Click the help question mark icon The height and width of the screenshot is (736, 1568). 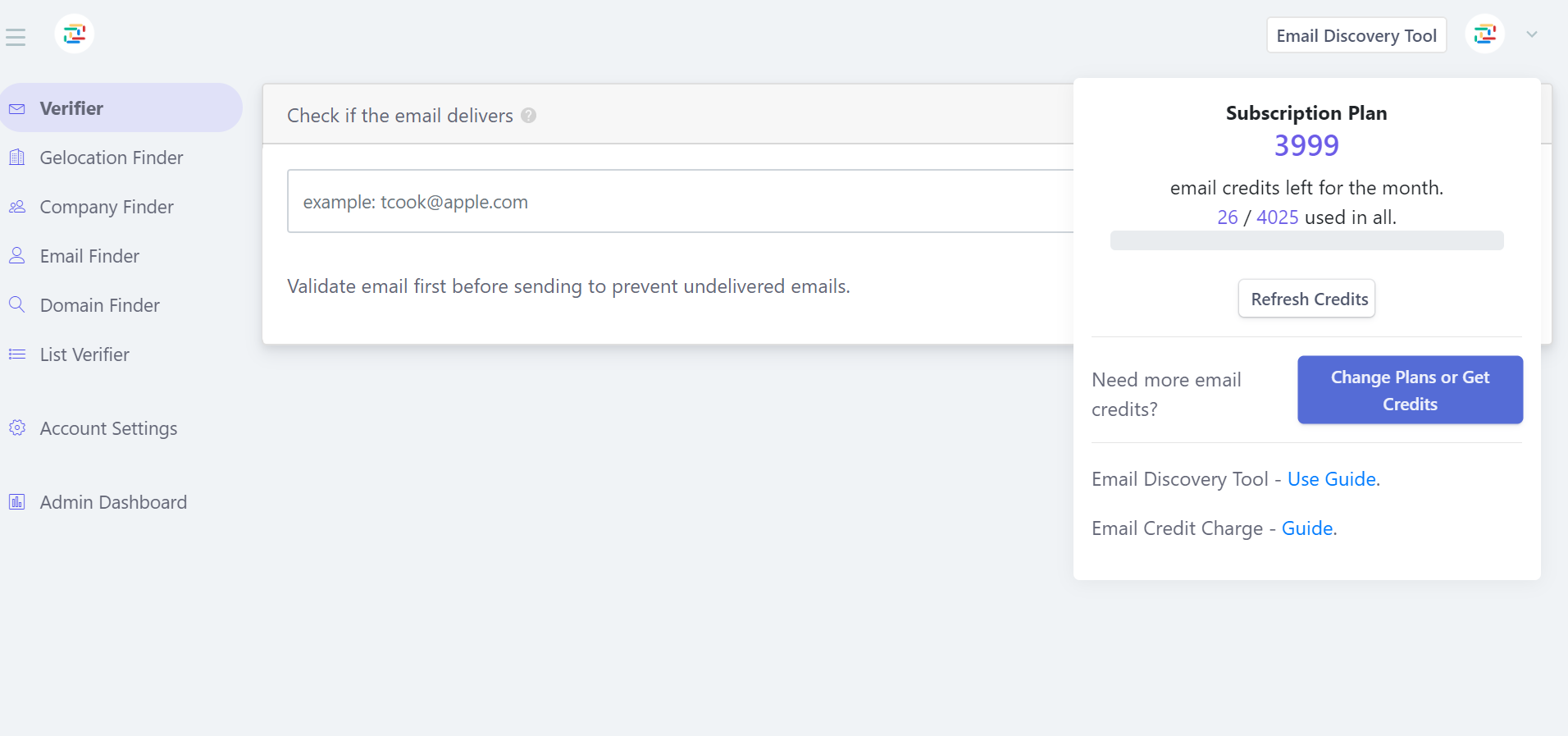pos(529,116)
